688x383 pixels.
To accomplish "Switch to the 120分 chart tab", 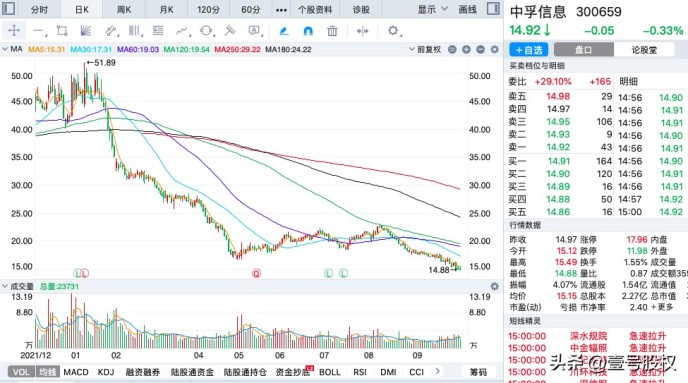I will [x=208, y=9].
